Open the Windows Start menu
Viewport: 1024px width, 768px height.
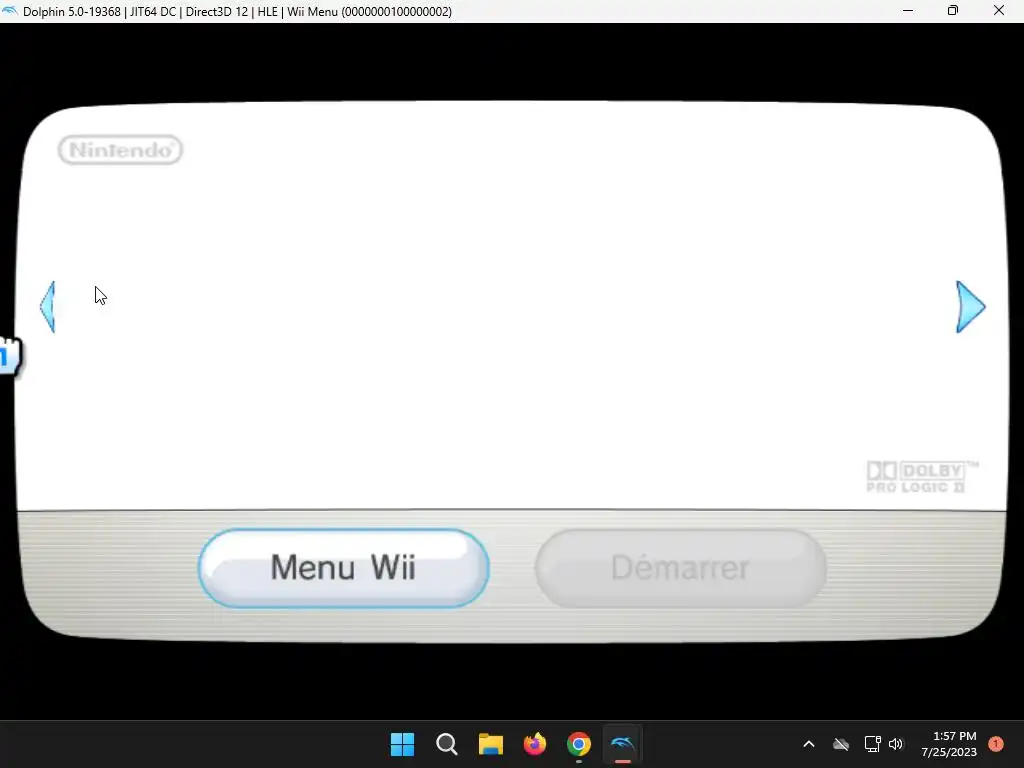click(x=402, y=744)
